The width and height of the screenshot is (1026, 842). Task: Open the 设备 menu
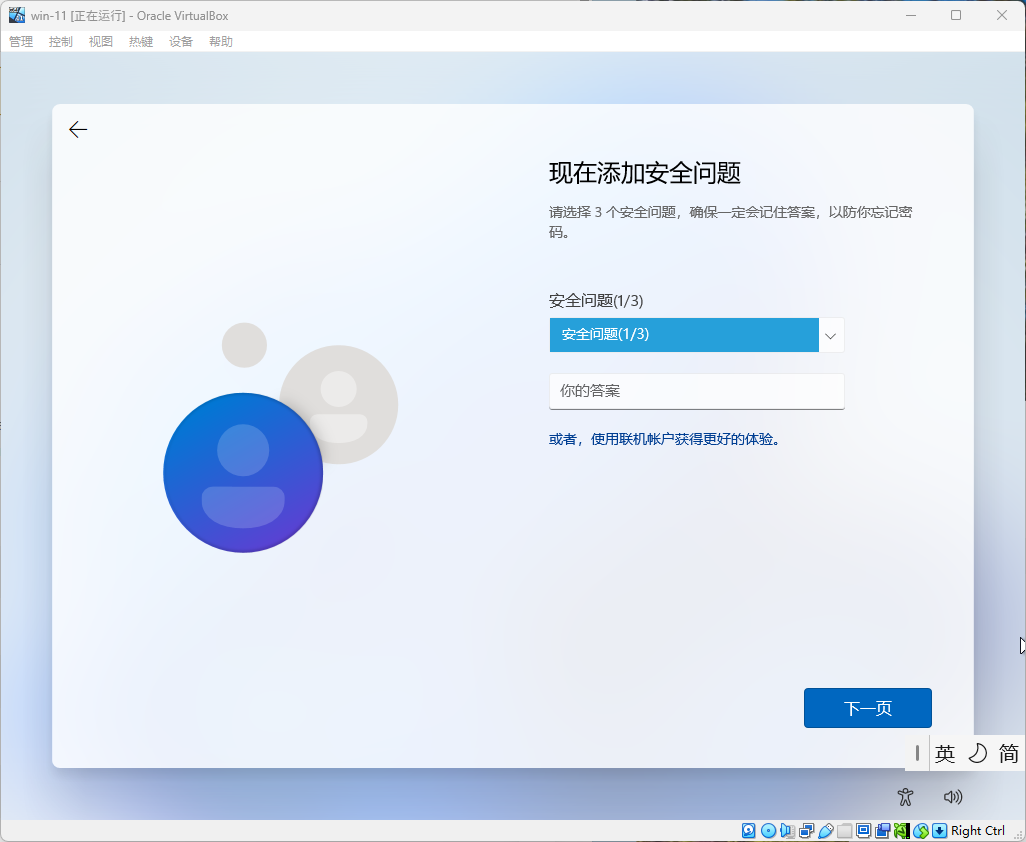pyautogui.click(x=181, y=41)
